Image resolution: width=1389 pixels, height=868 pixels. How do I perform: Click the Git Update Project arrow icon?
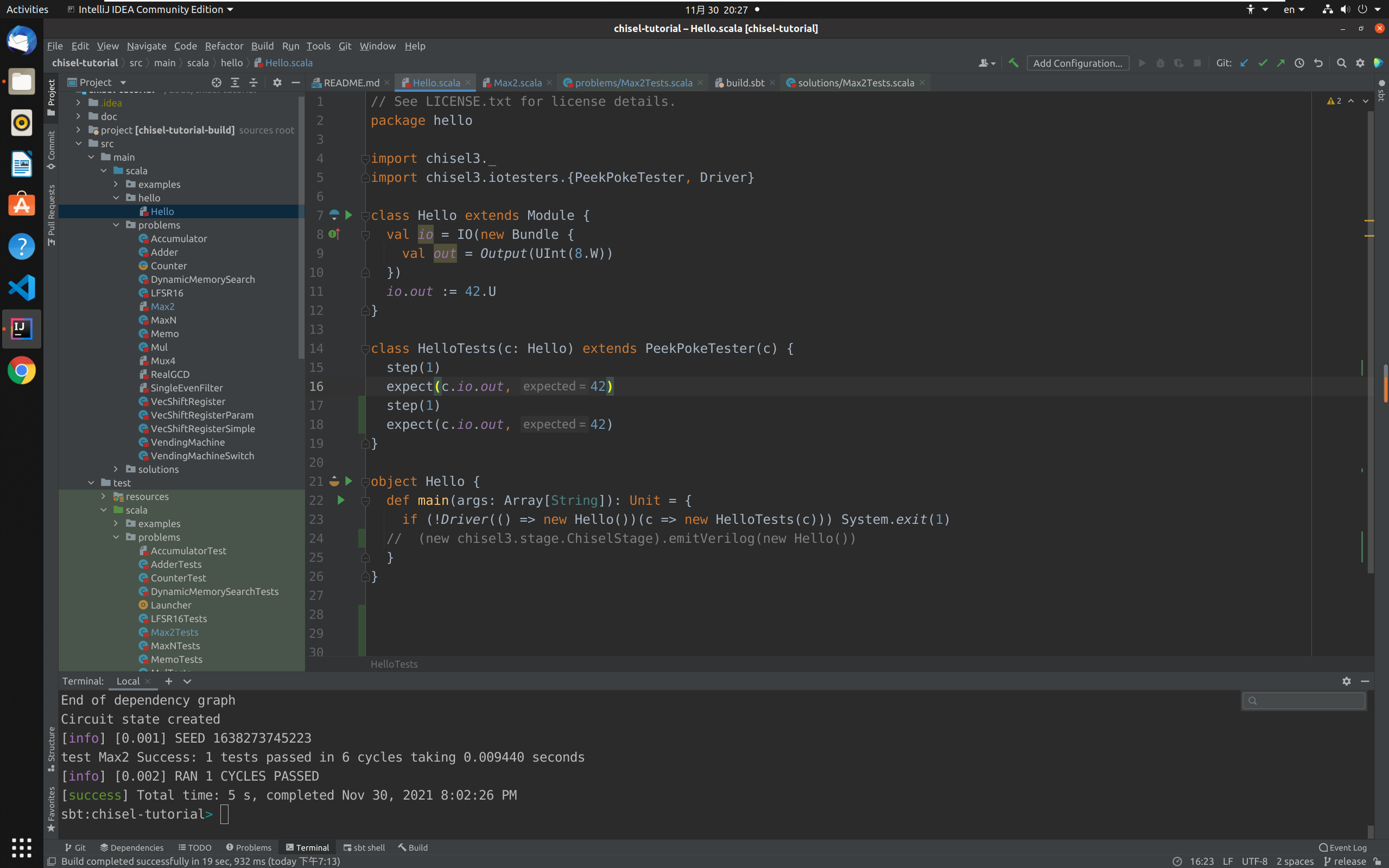[x=1244, y=63]
